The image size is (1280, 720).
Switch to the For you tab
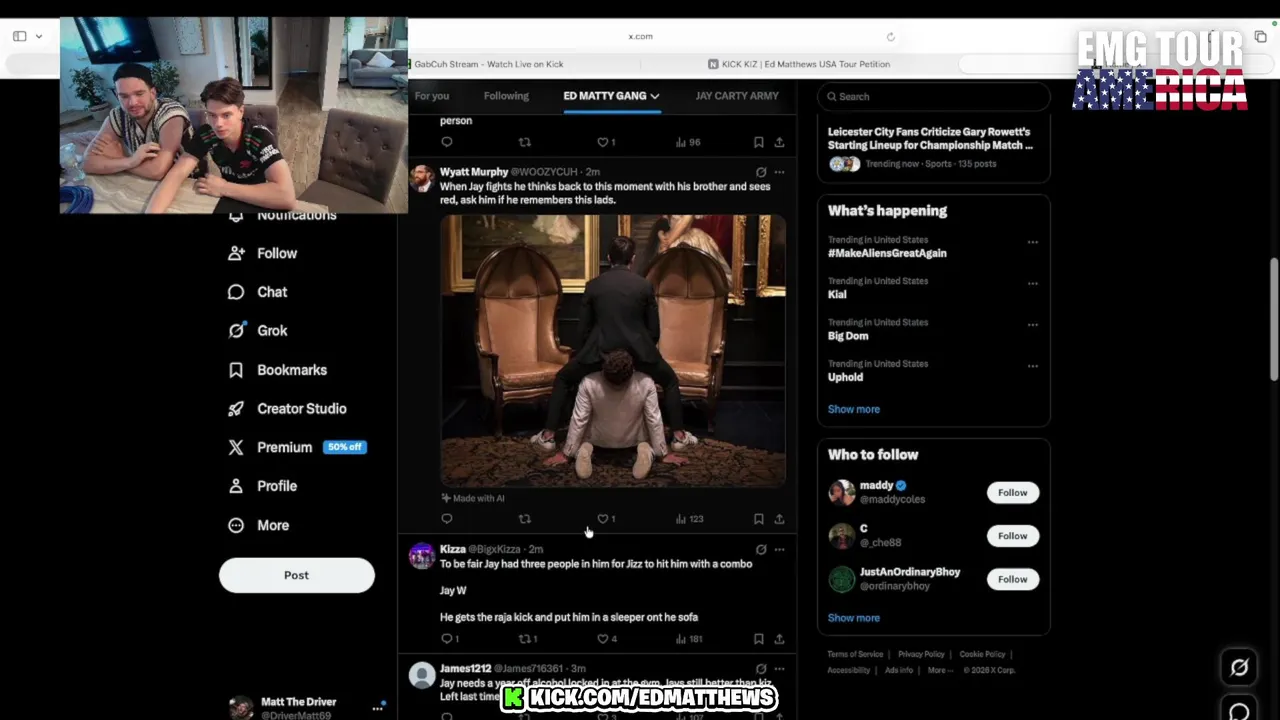pos(432,96)
